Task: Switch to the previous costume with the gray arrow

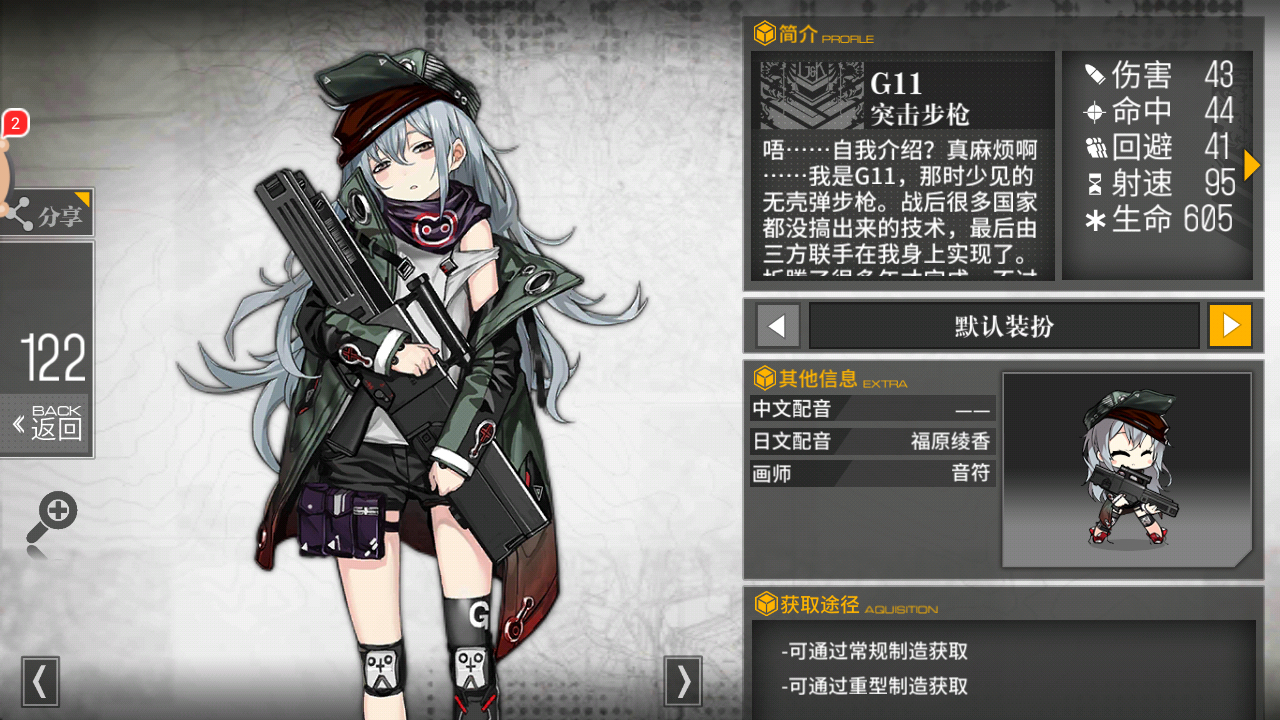Action: (x=778, y=326)
